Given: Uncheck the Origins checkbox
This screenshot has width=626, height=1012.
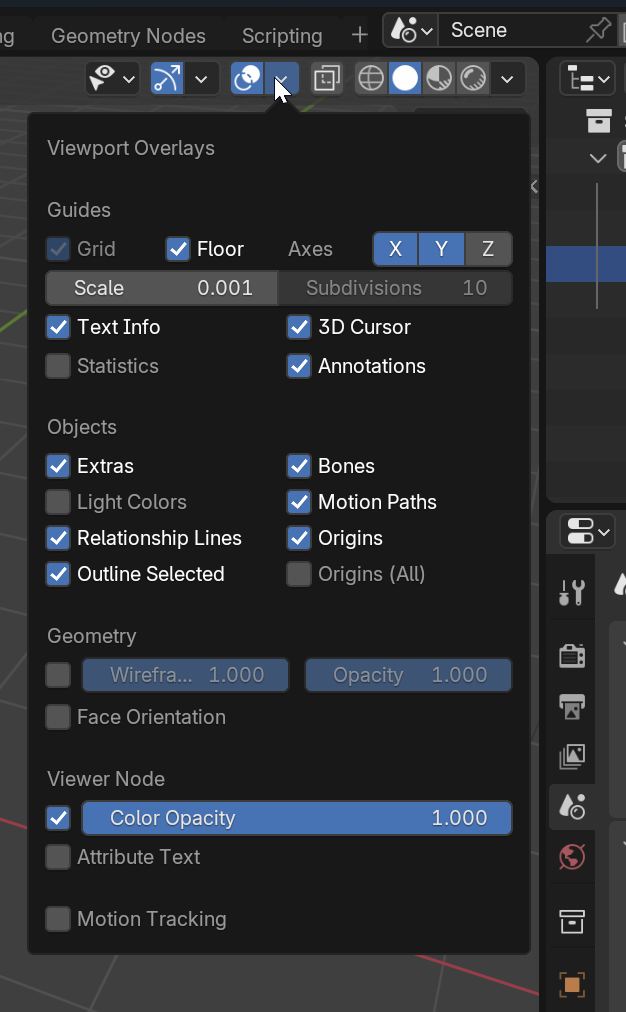Looking at the screenshot, I should click(x=299, y=538).
